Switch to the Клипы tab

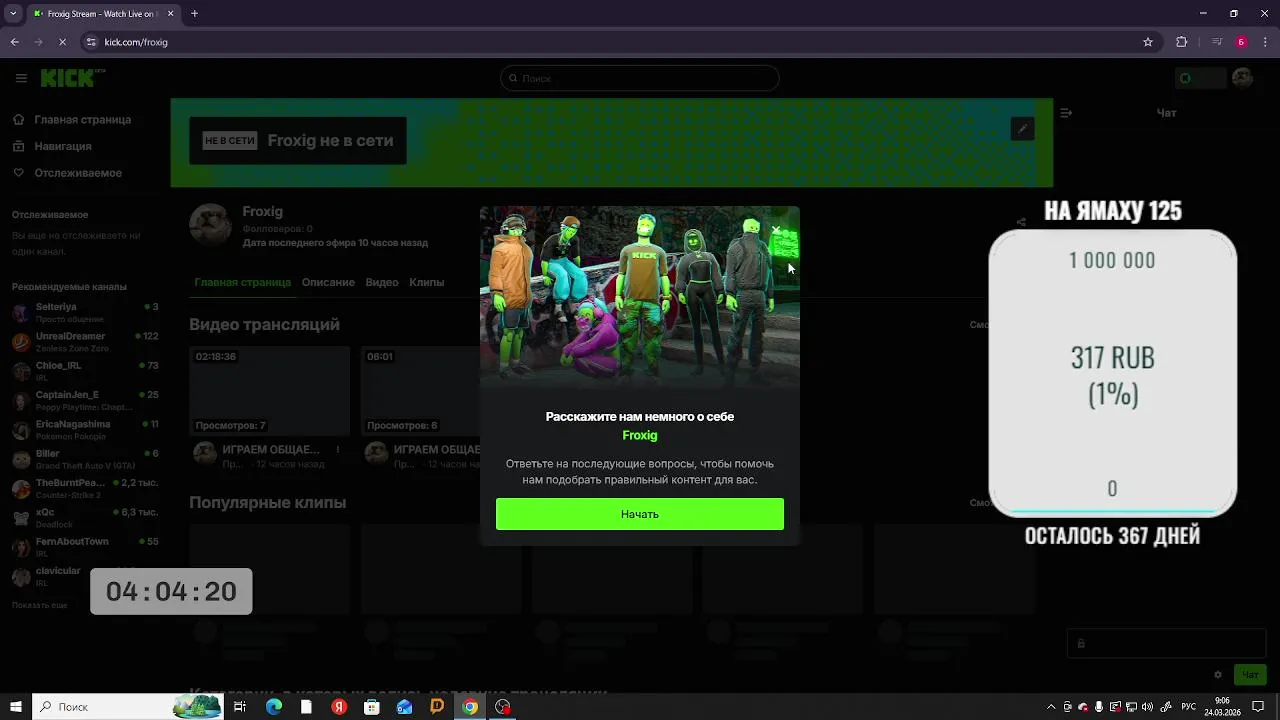(426, 282)
